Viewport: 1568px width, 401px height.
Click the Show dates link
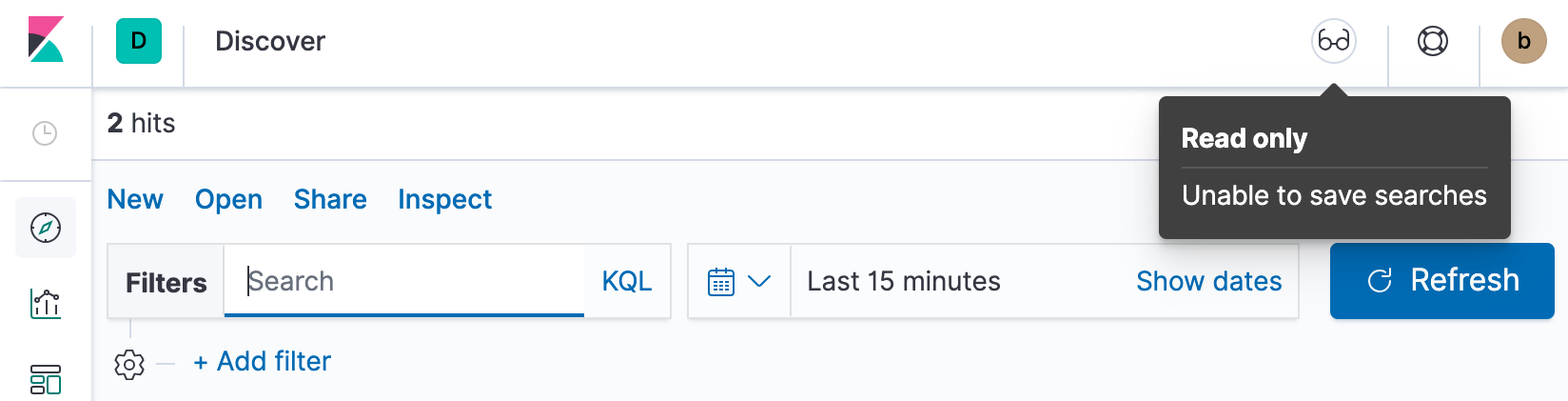coord(1208,282)
